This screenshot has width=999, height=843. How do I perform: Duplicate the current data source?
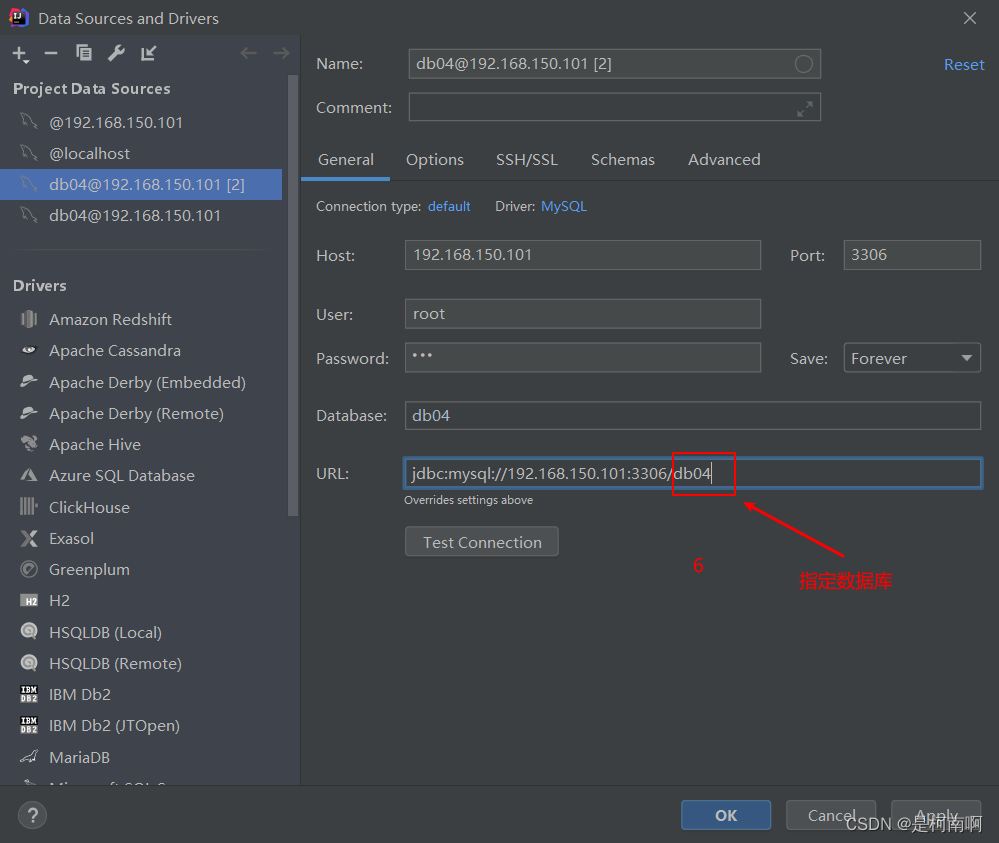(83, 53)
